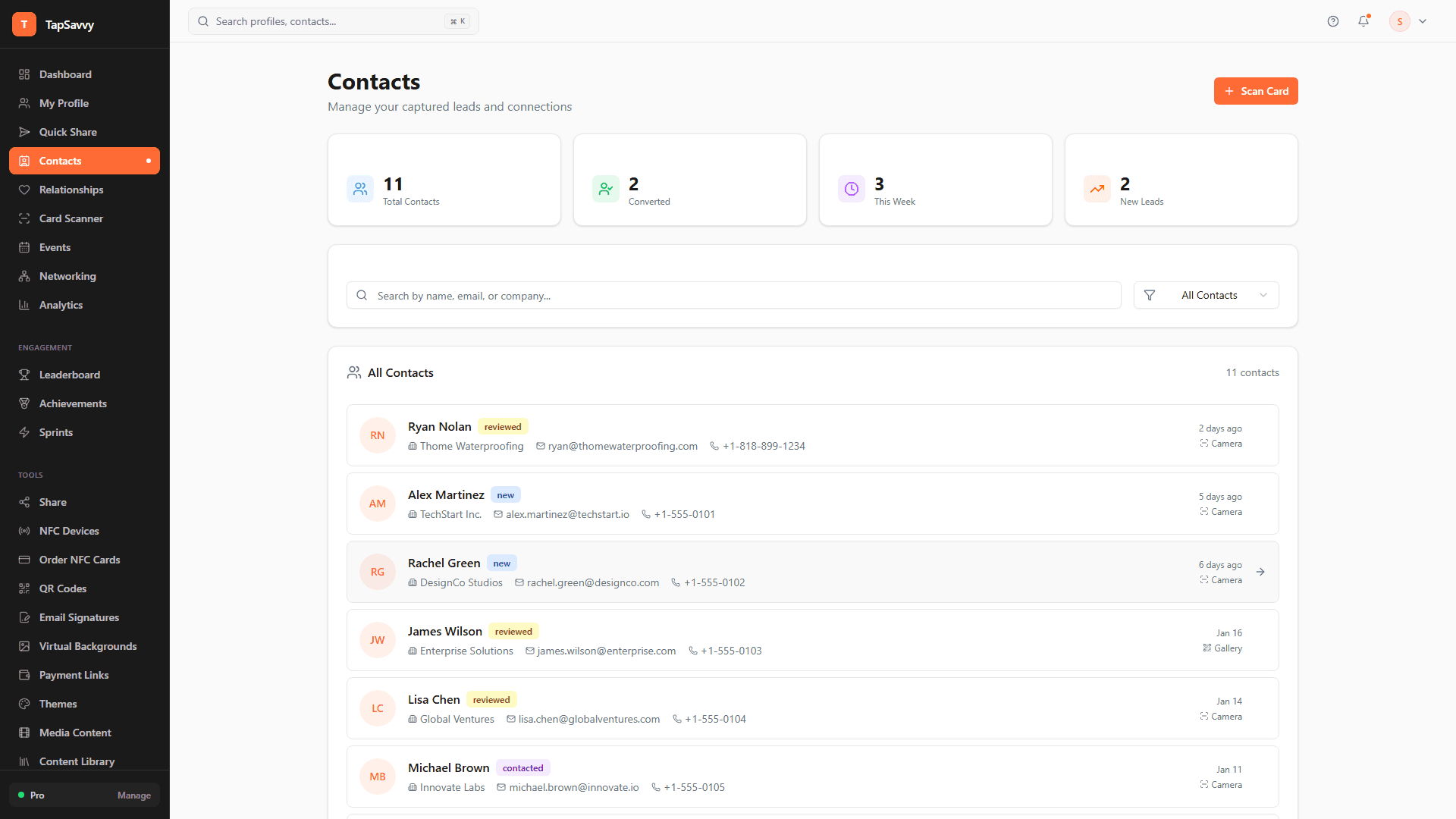This screenshot has height=819, width=1456.
Task: Click the Scan Card button
Action: 1256,91
